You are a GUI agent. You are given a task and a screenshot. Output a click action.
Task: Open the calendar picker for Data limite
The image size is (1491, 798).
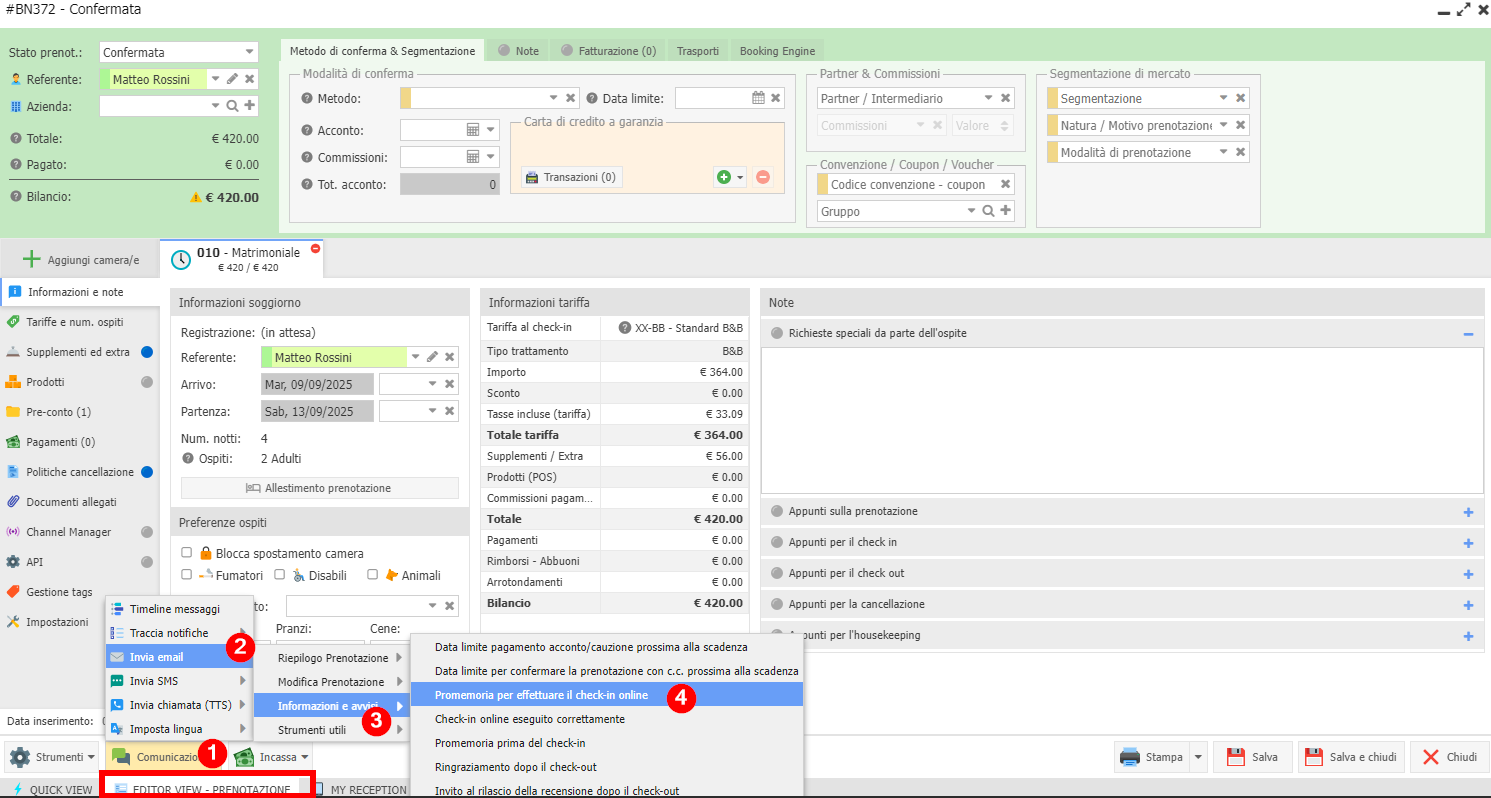[x=759, y=98]
